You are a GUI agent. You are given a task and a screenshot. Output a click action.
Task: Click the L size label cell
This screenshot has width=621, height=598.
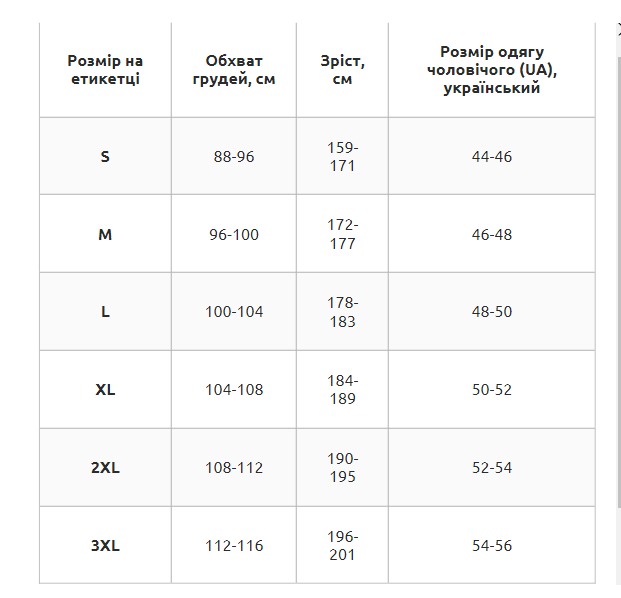tap(105, 312)
